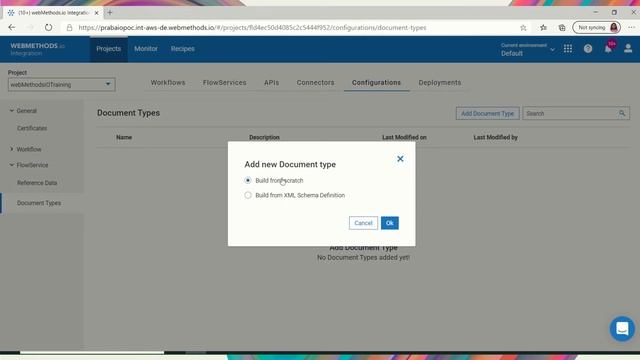Open the help question mark icon
Viewport: 640px width, 360px height.
588,49
